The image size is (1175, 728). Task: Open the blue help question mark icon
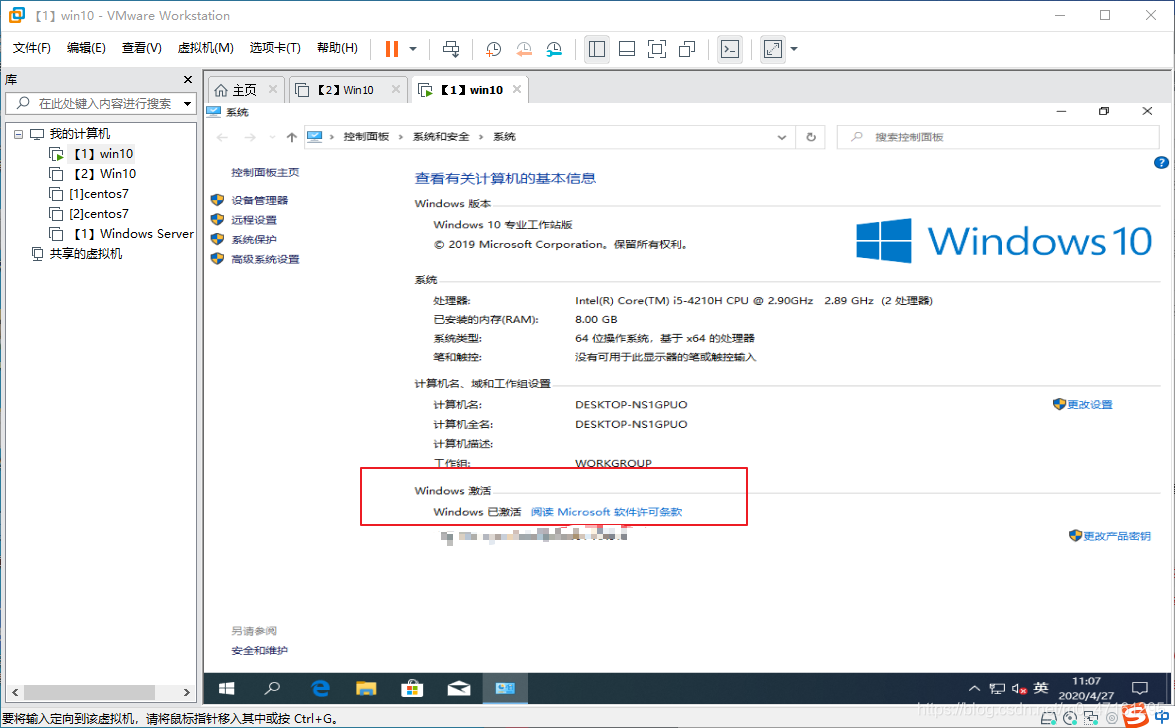(x=1161, y=163)
